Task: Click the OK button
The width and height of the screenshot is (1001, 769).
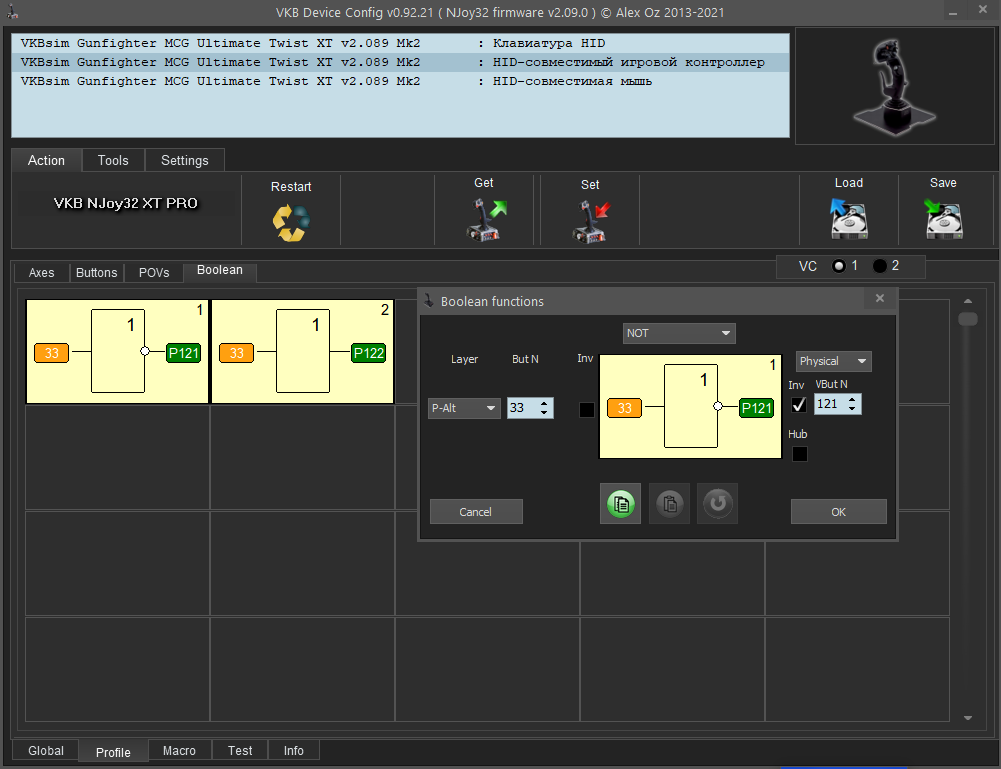Action: [x=838, y=512]
